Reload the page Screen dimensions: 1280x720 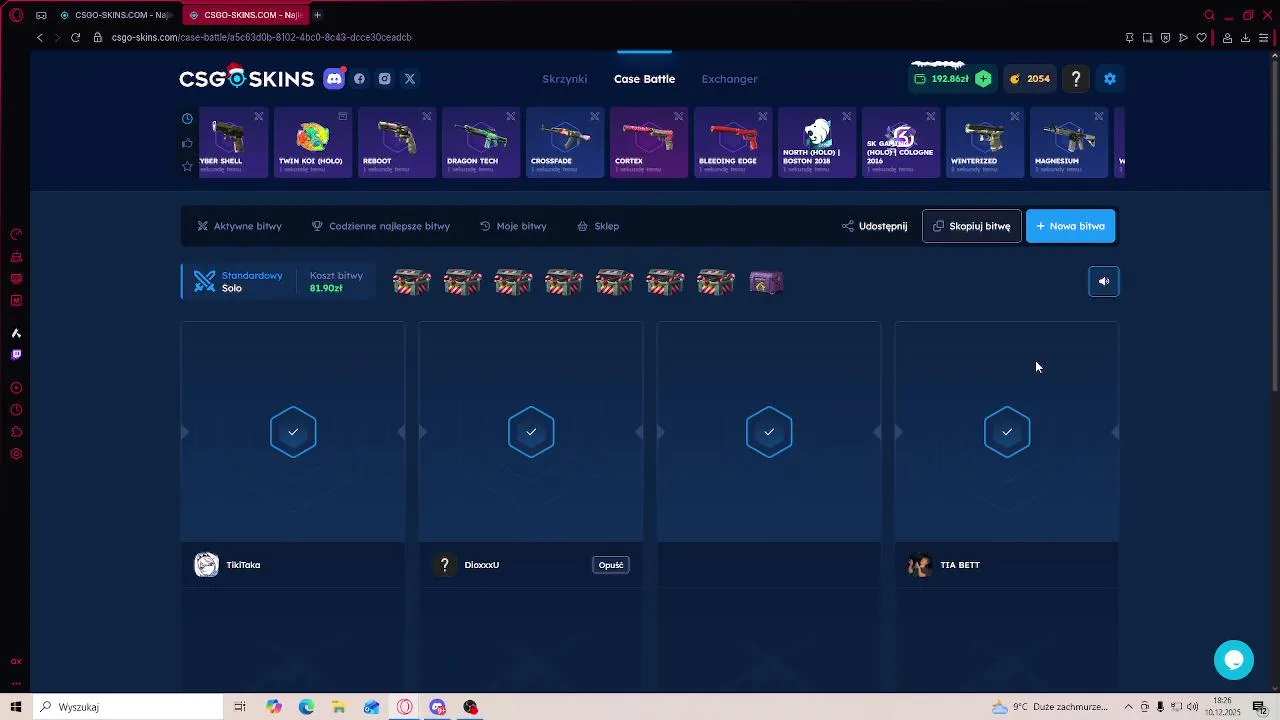pos(75,37)
